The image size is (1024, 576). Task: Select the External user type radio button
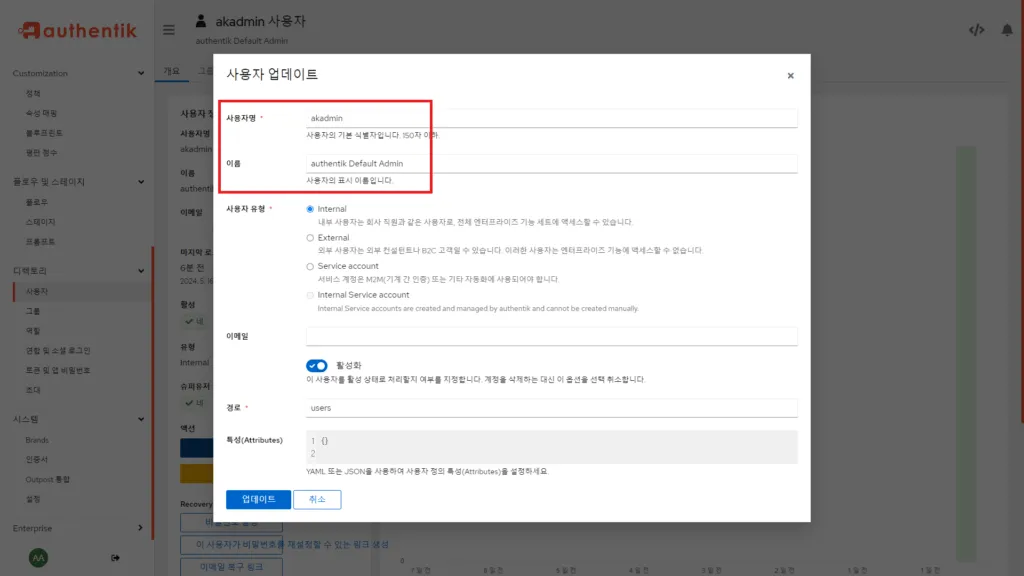310,238
